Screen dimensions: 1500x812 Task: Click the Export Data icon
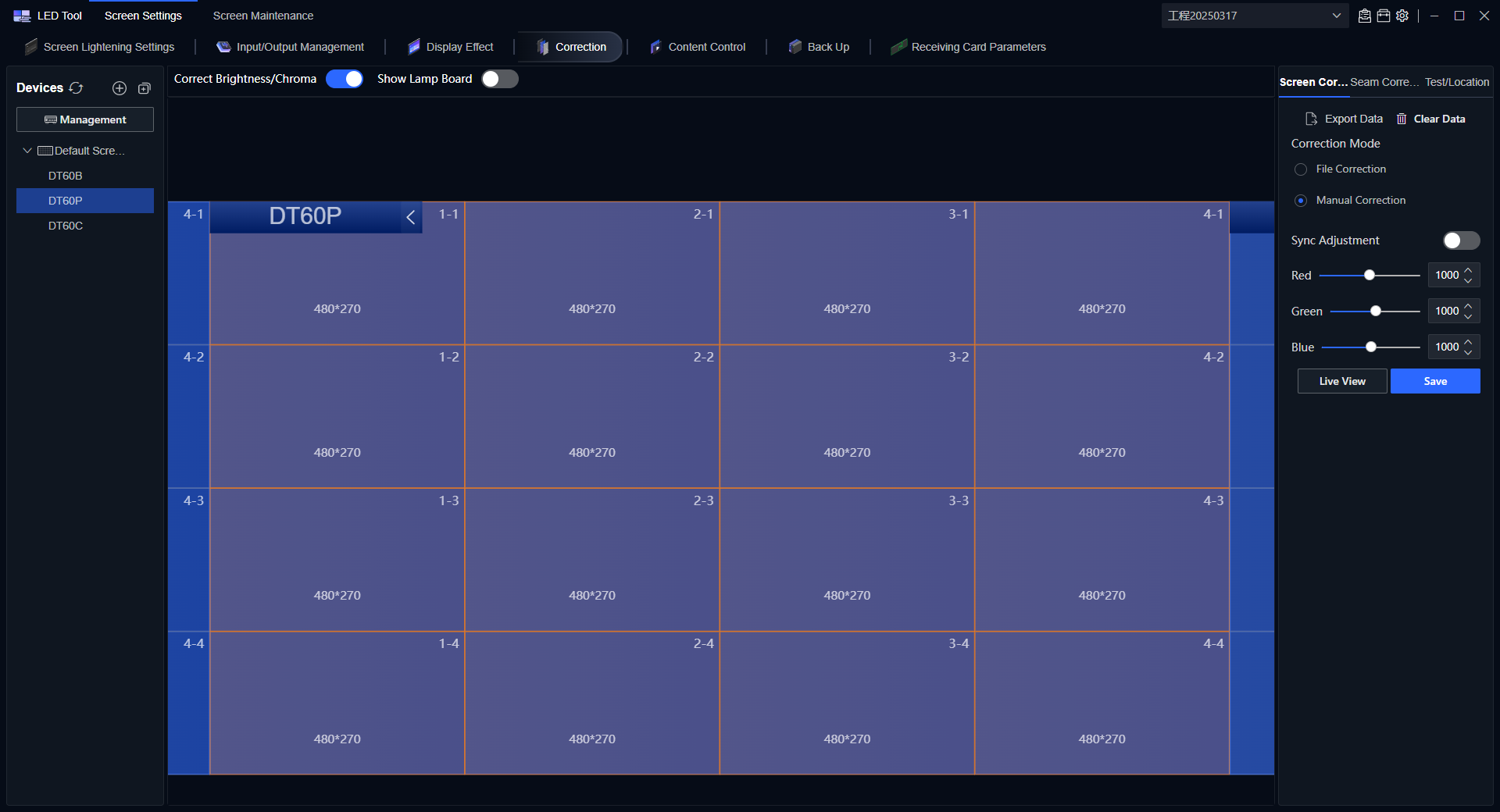coord(1311,119)
